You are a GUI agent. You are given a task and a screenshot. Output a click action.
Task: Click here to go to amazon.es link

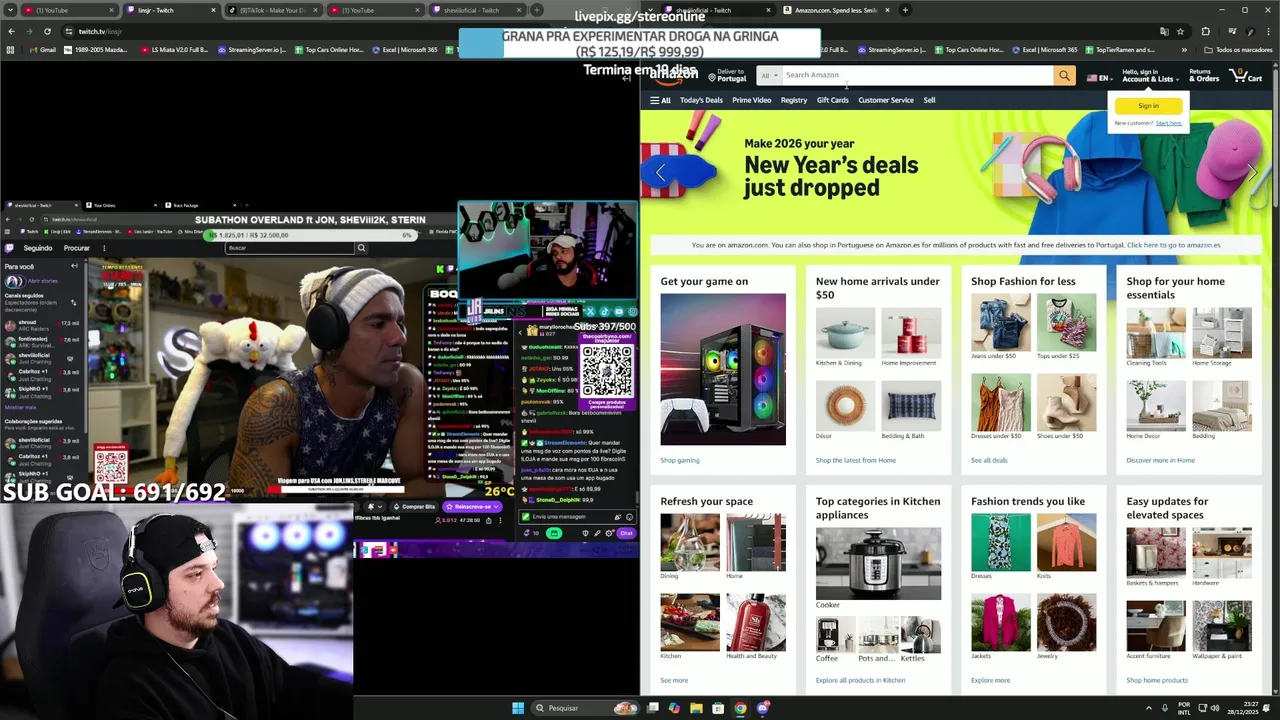1174,245
